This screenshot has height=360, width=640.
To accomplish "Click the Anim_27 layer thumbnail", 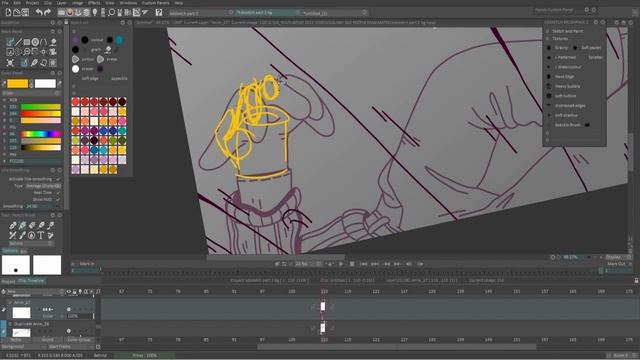I will [21, 313].
